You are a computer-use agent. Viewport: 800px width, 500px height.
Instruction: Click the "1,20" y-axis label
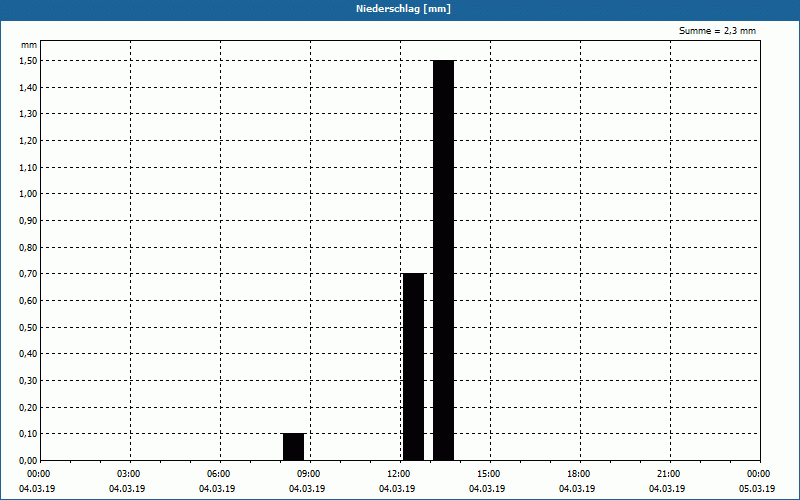(28, 141)
